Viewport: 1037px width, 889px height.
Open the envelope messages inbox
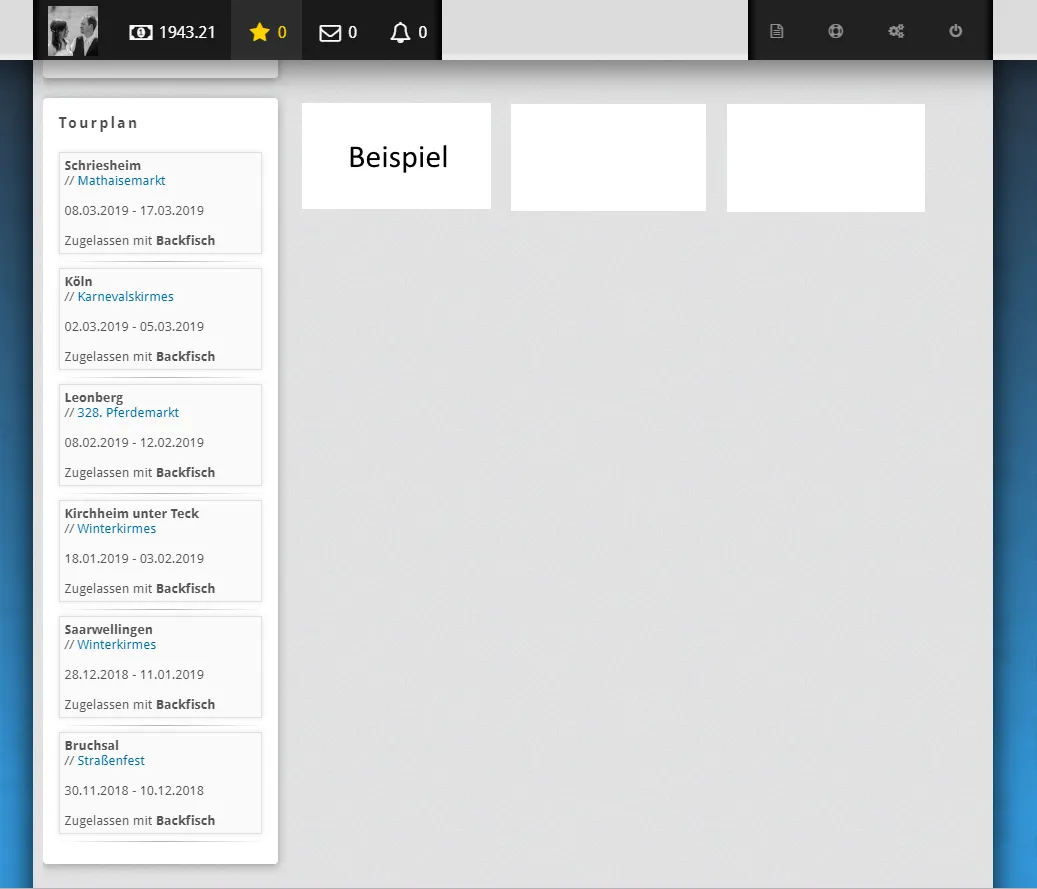(x=330, y=33)
